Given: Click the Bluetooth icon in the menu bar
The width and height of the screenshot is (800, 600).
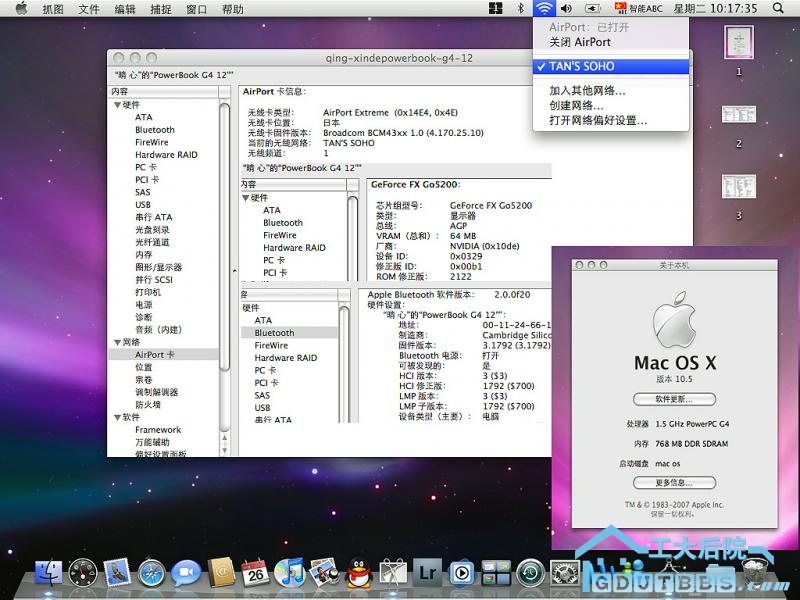Looking at the screenshot, I should 520,9.
